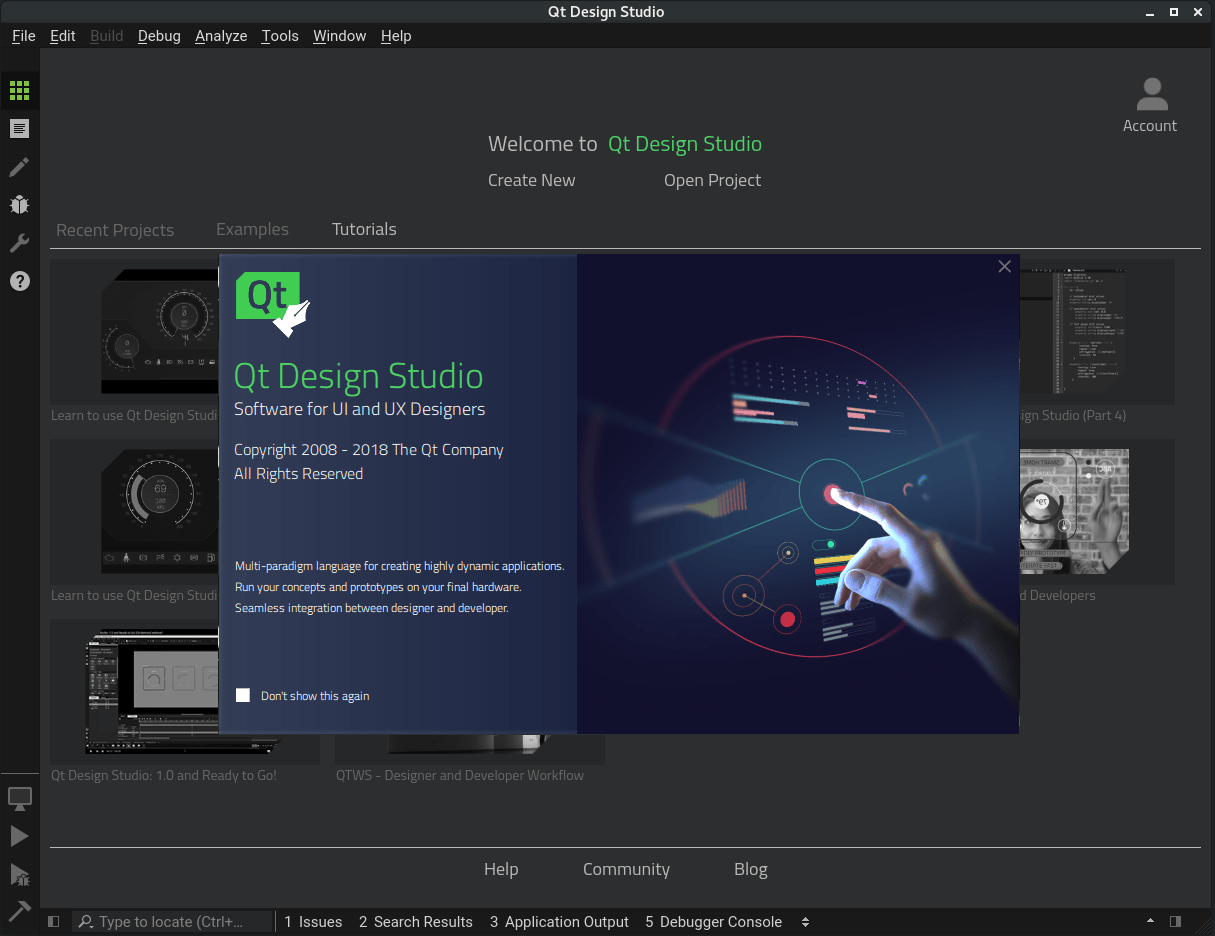Run the project with play icon
The height and width of the screenshot is (936, 1215).
pyautogui.click(x=19, y=836)
